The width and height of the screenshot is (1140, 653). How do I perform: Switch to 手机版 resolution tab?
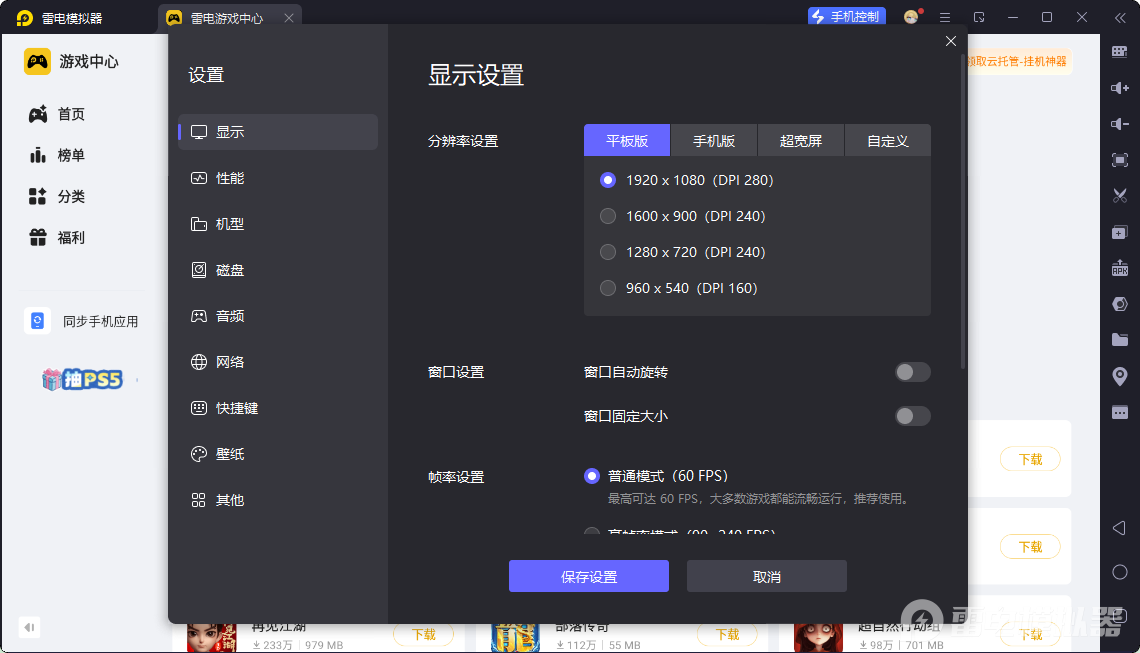coord(714,140)
